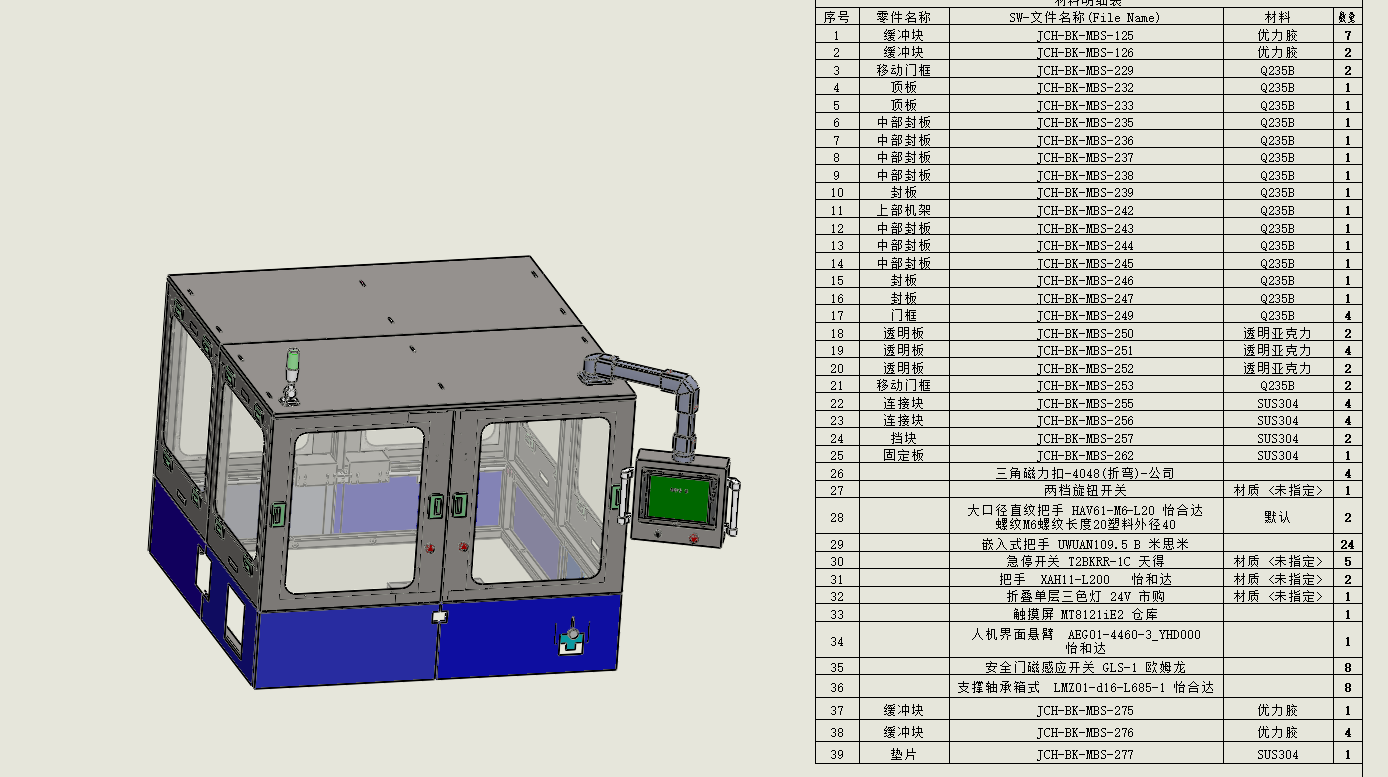
Task: Click the JCH-BK-MBS-246 cell
Action: pos(1085,280)
